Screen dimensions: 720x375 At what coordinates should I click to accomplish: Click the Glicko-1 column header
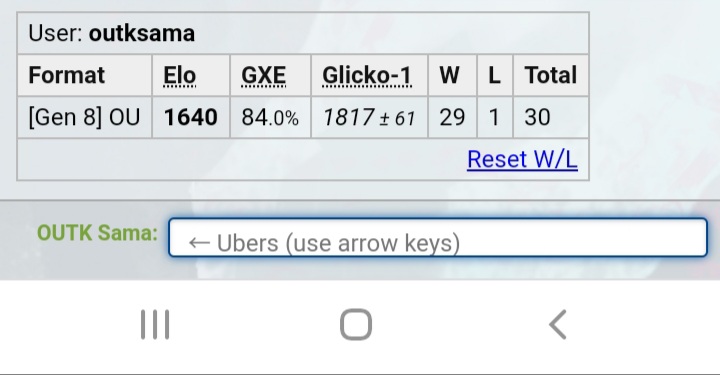coord(367,75)
